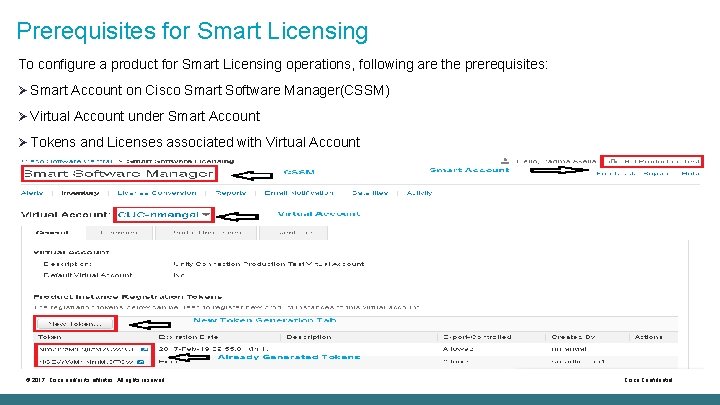Click the Export-Controlled column header
The height and width of the screenshot is (405, 720).
point(477,337)
